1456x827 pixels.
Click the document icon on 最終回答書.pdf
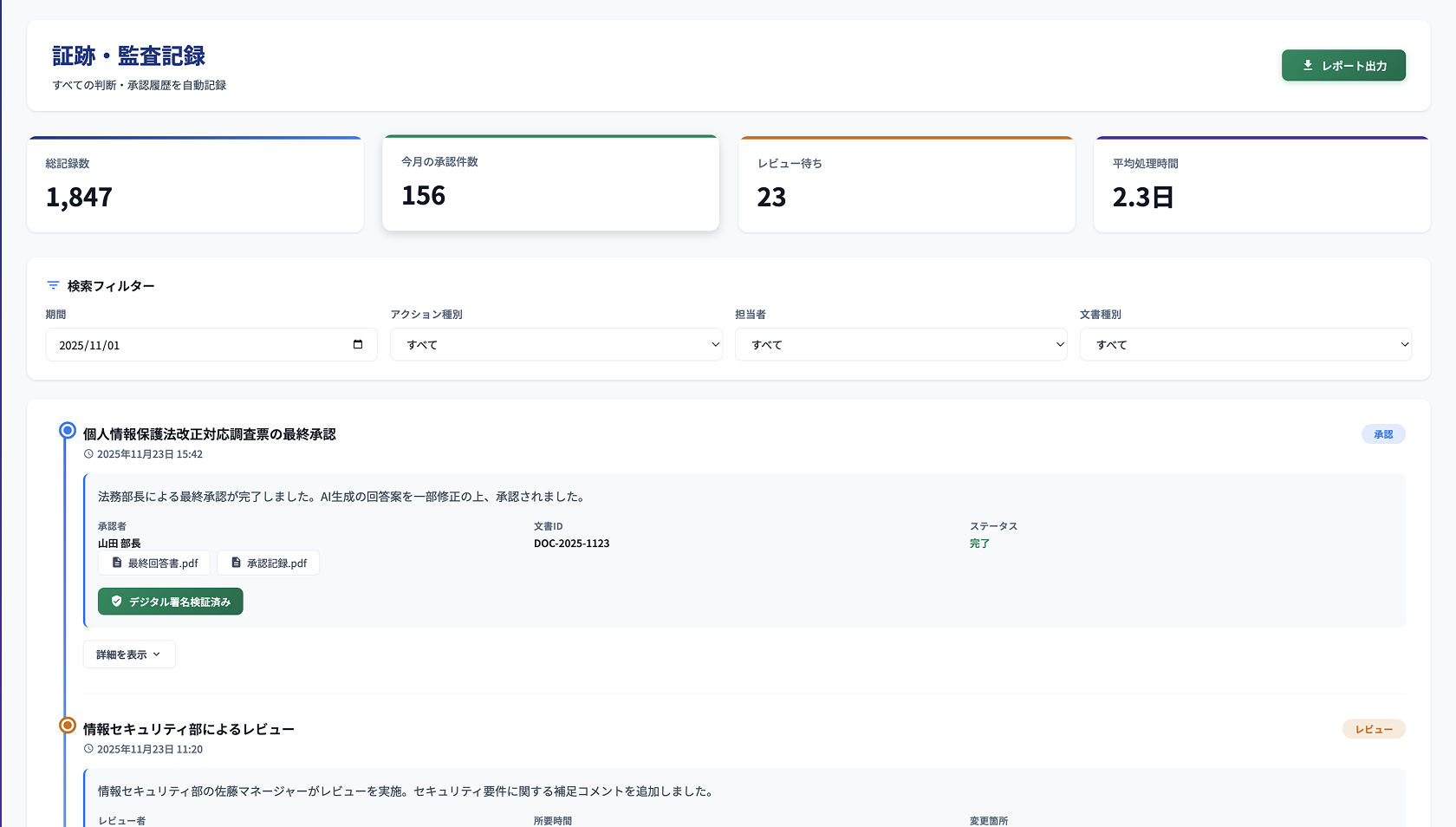click(116, 563)
